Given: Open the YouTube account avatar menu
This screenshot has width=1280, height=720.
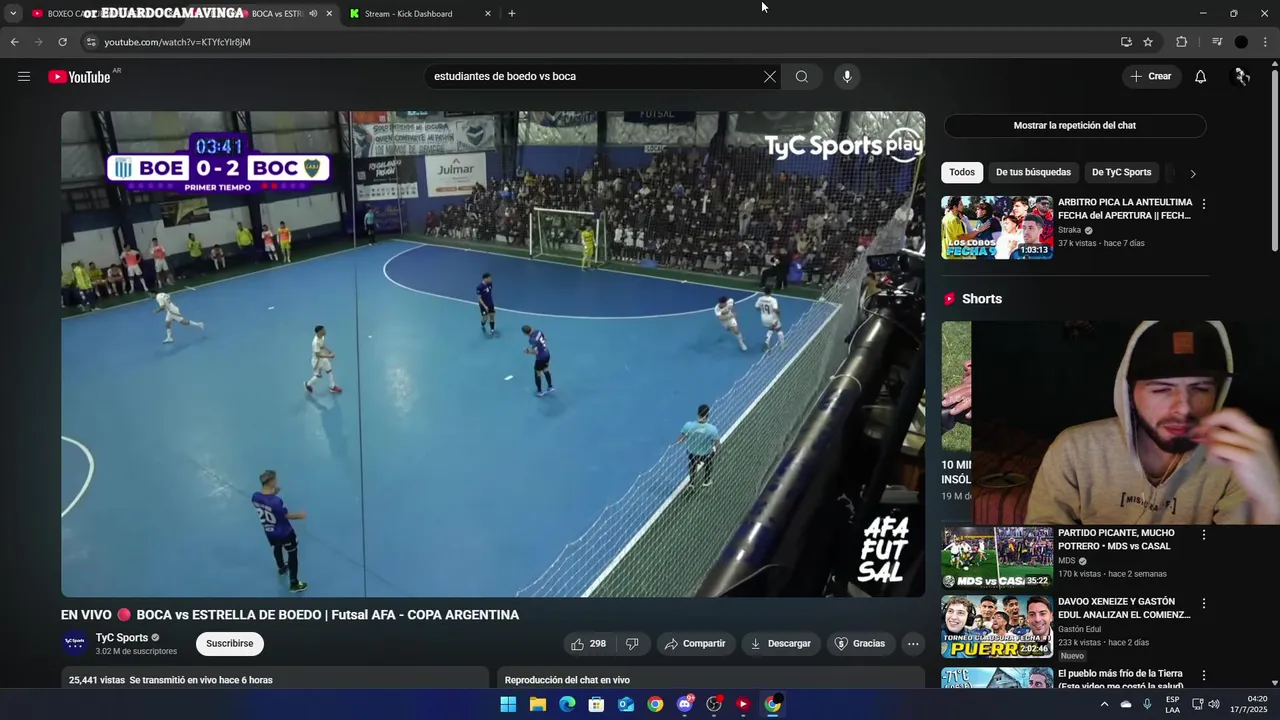Looking at the screenshot, I should coord(1241,76).
